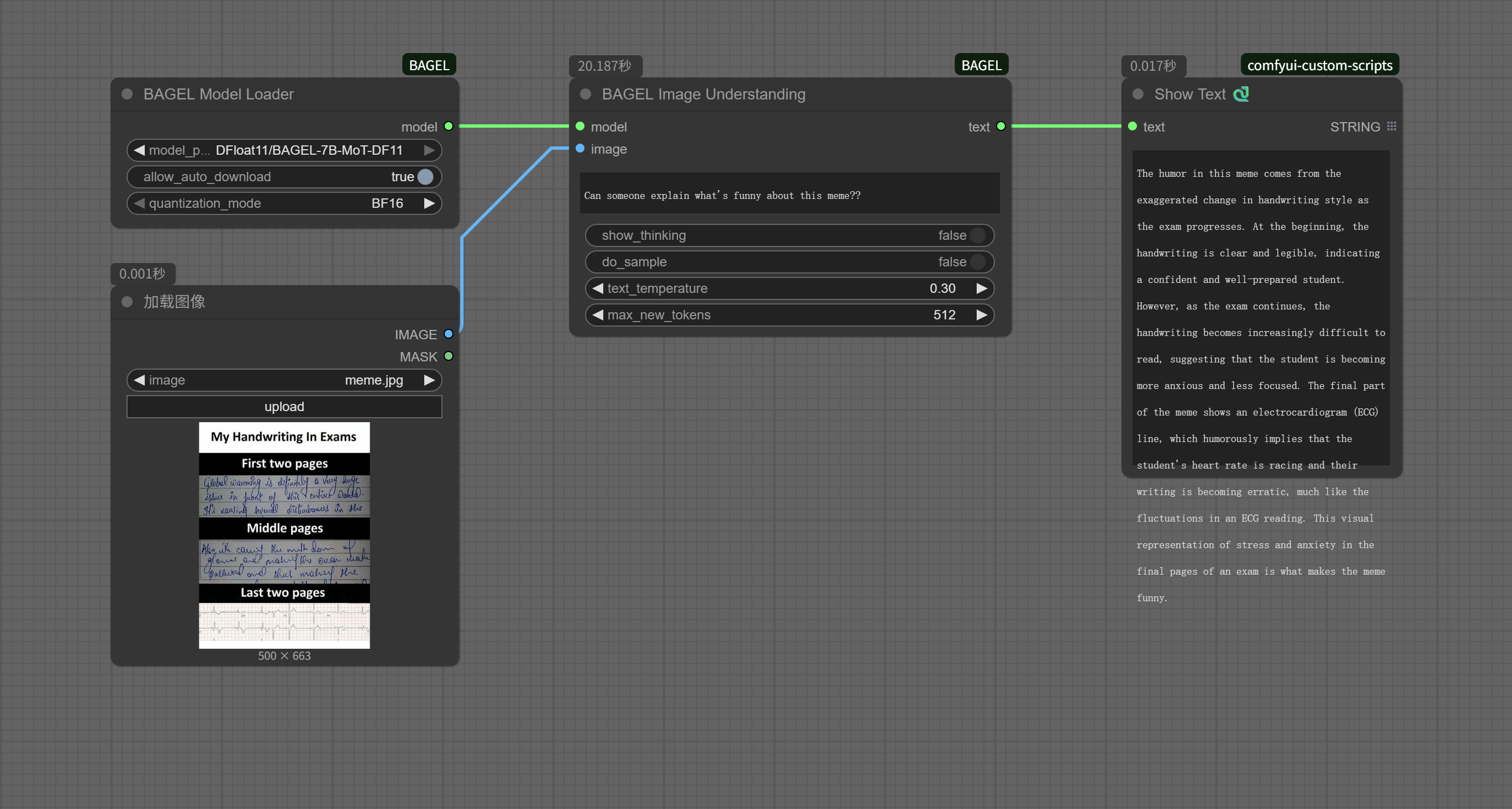Click the text output socket on Image Understanding
The image size is (1512, 809).
1001,126
